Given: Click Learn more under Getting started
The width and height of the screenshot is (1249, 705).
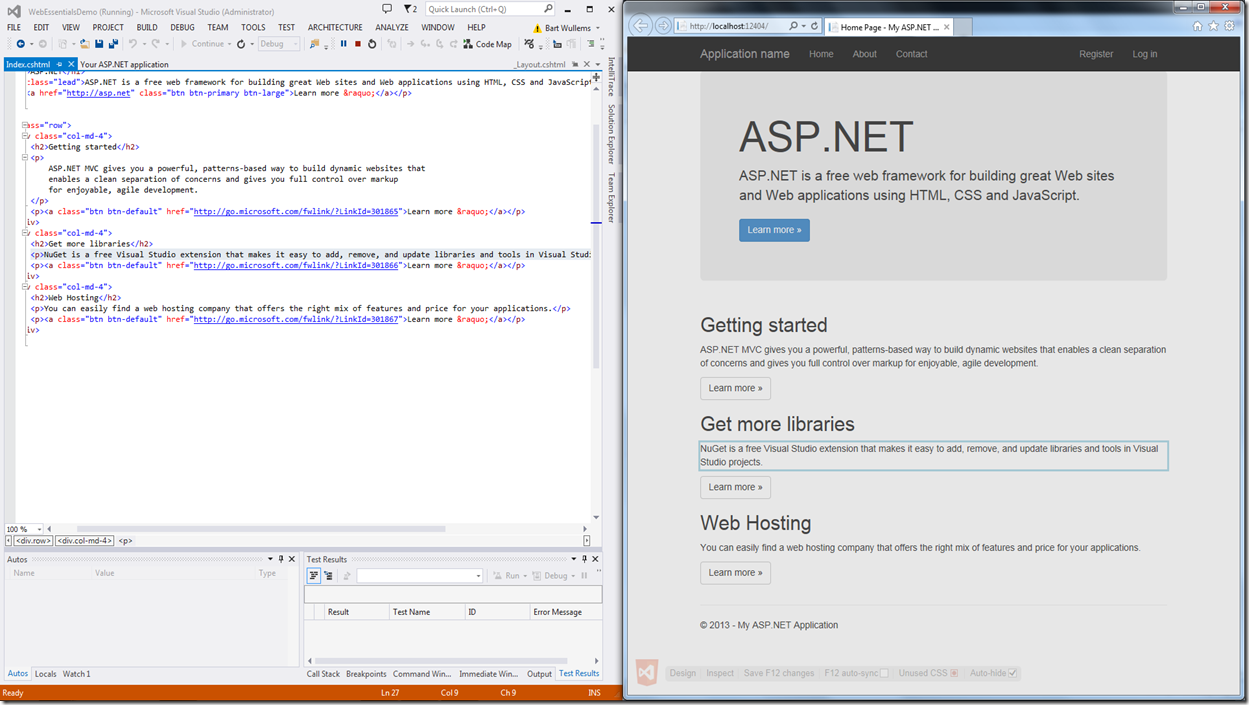Looking at the screenshot, I should tap(735, 388).
